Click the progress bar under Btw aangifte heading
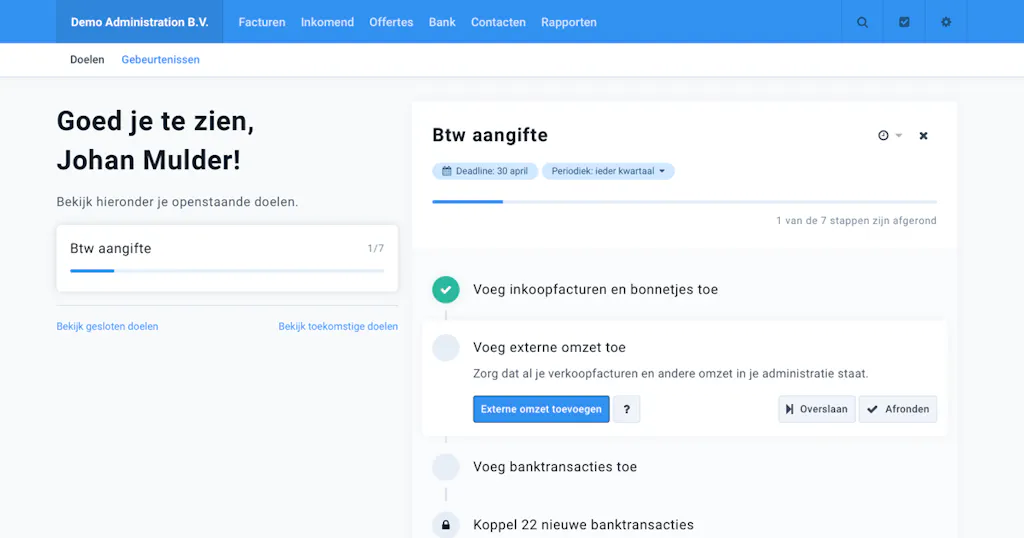 tap(684, 202)
